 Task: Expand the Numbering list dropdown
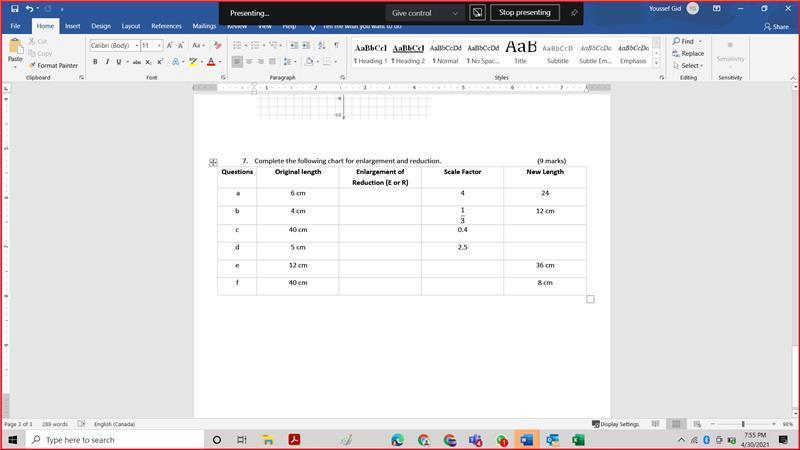pyautogui.click(x=264, y=45)
